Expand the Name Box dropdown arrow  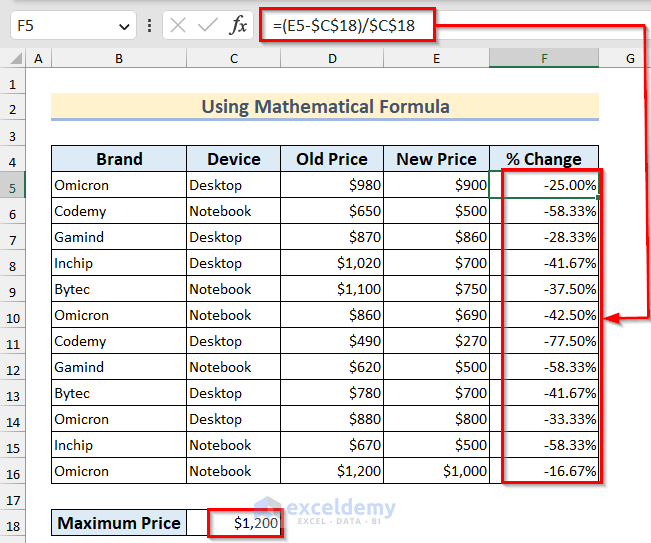(124, 27)
